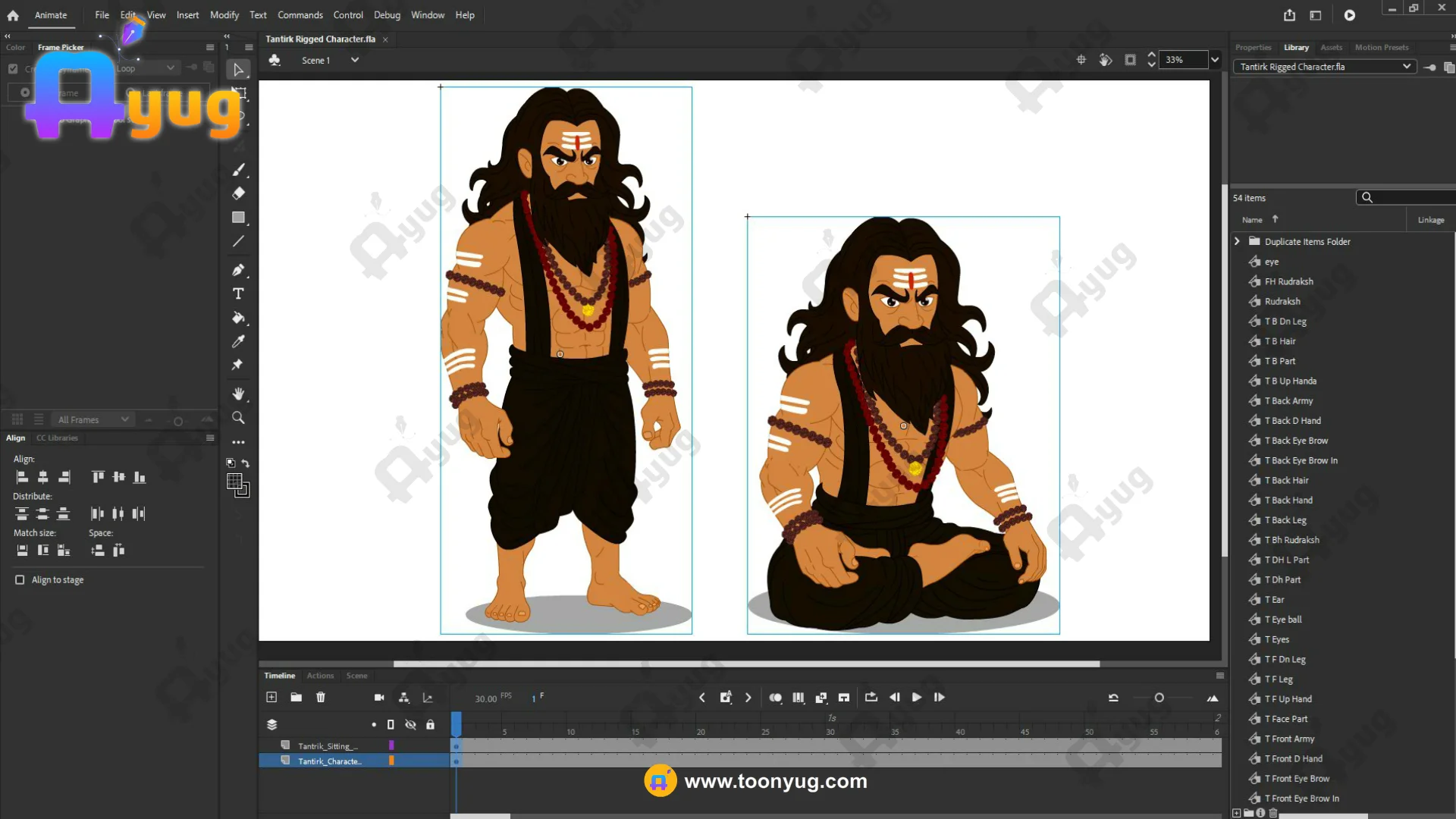Toggle lock all layers icon
The image size is (1456, 819).
point(430,724)
